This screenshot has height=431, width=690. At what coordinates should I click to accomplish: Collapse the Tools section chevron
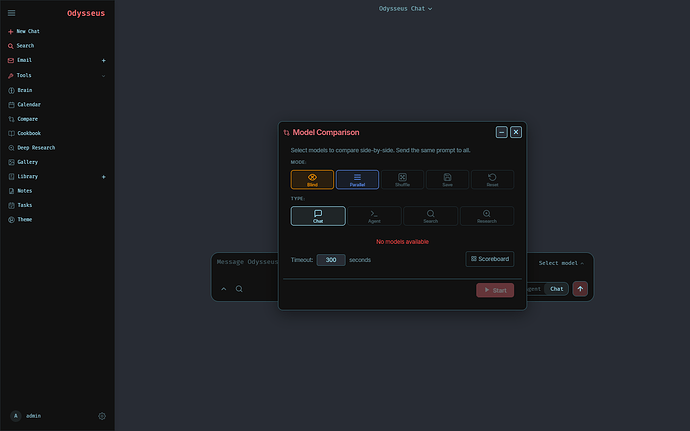(x=103, y=76)
